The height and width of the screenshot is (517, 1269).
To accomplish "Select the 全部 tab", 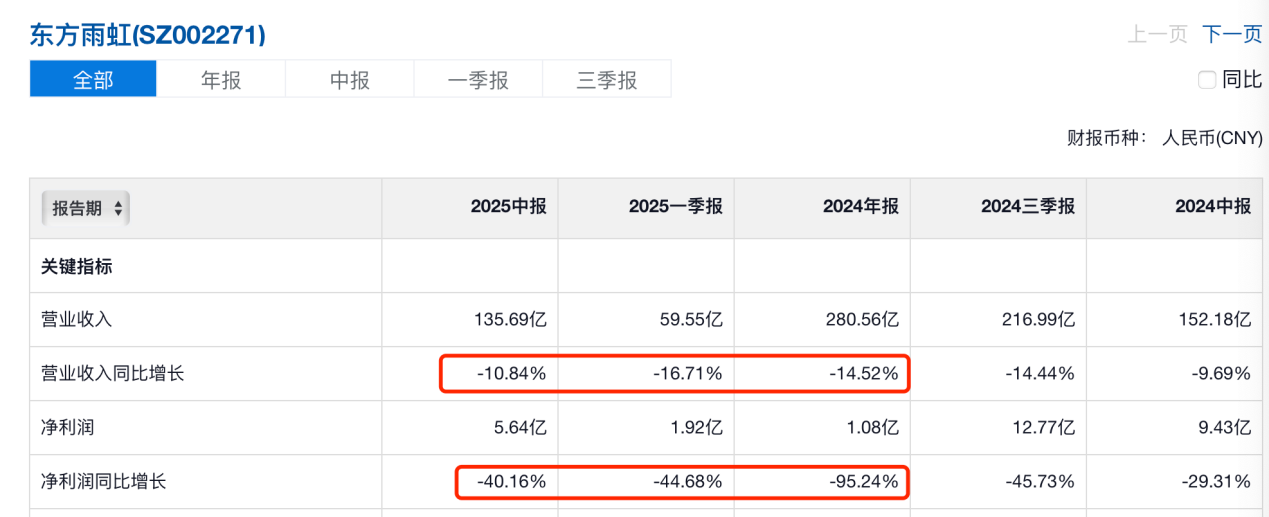I will click(93, 80).
